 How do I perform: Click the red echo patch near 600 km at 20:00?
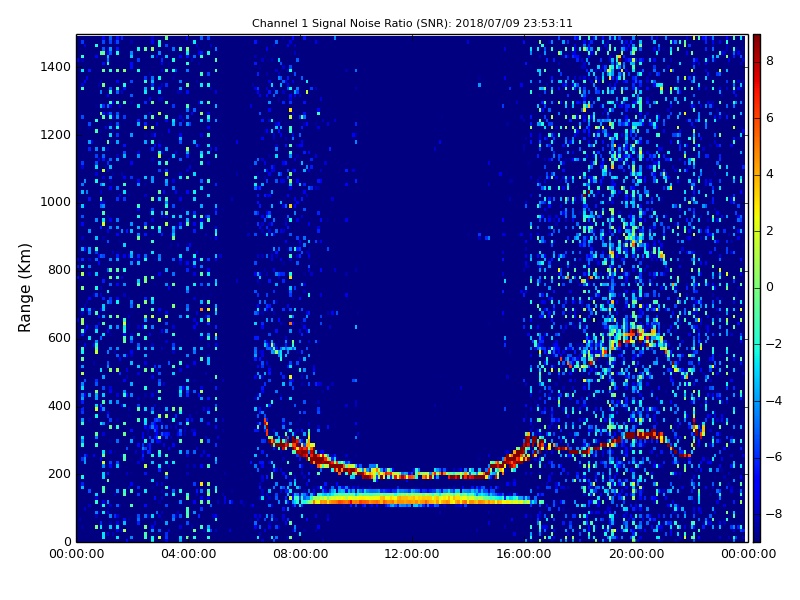[636, 336]
